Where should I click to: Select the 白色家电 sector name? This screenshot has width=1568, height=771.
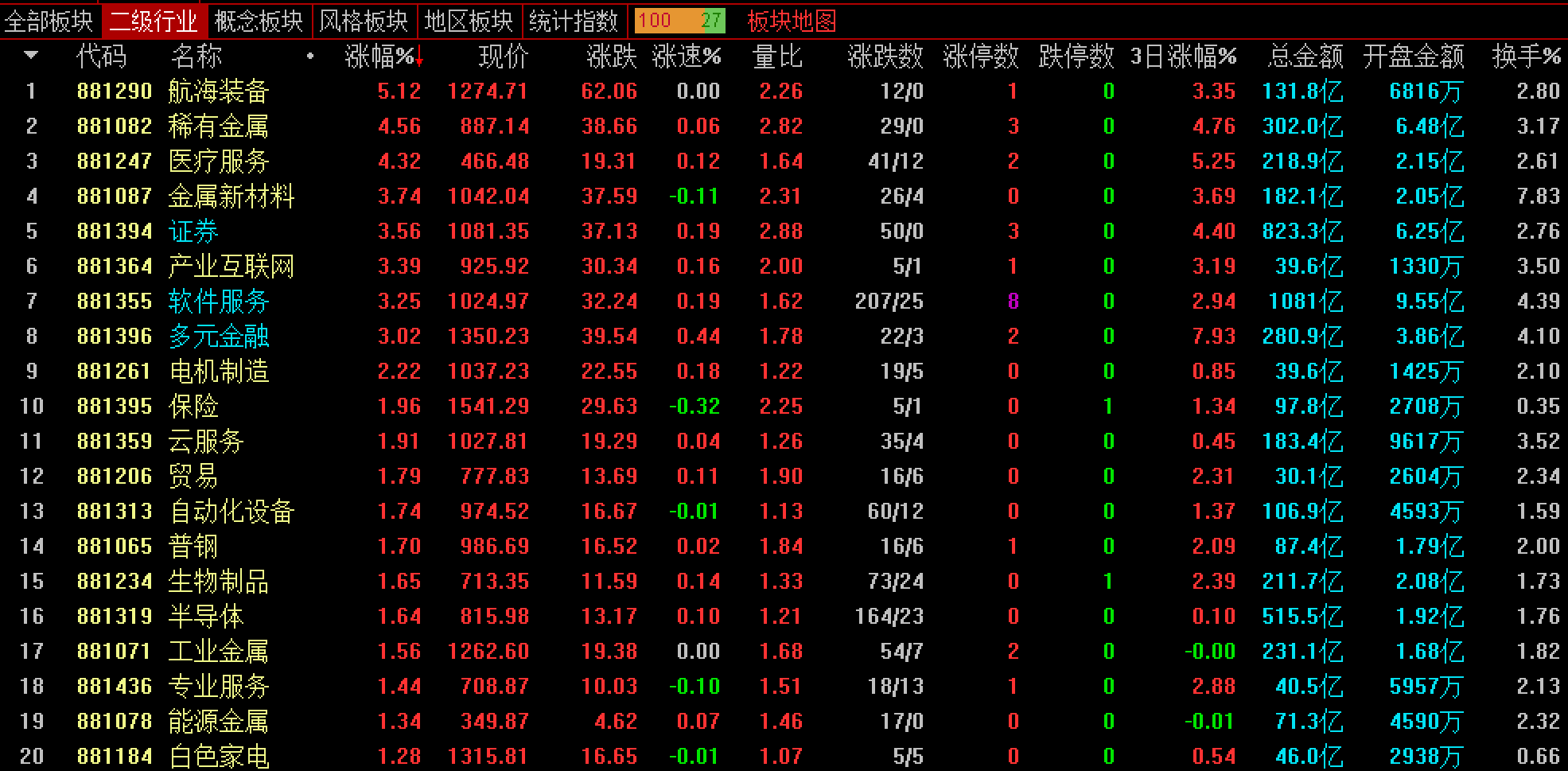coord(219,756)
